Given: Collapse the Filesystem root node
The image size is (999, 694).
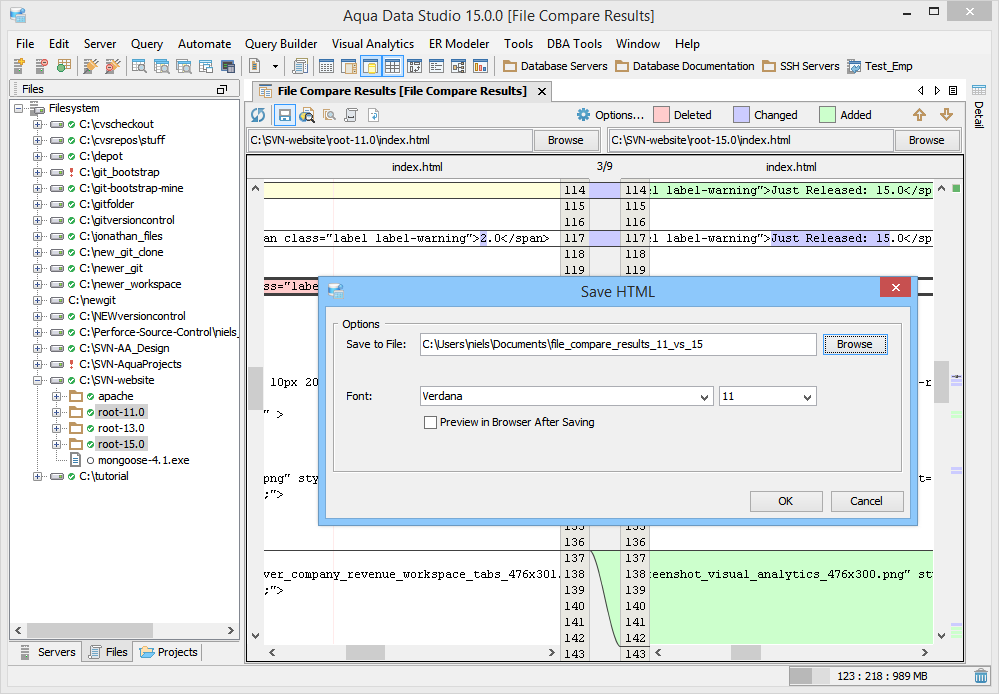Looking at the screenshot, I should (x=19, y=108).
